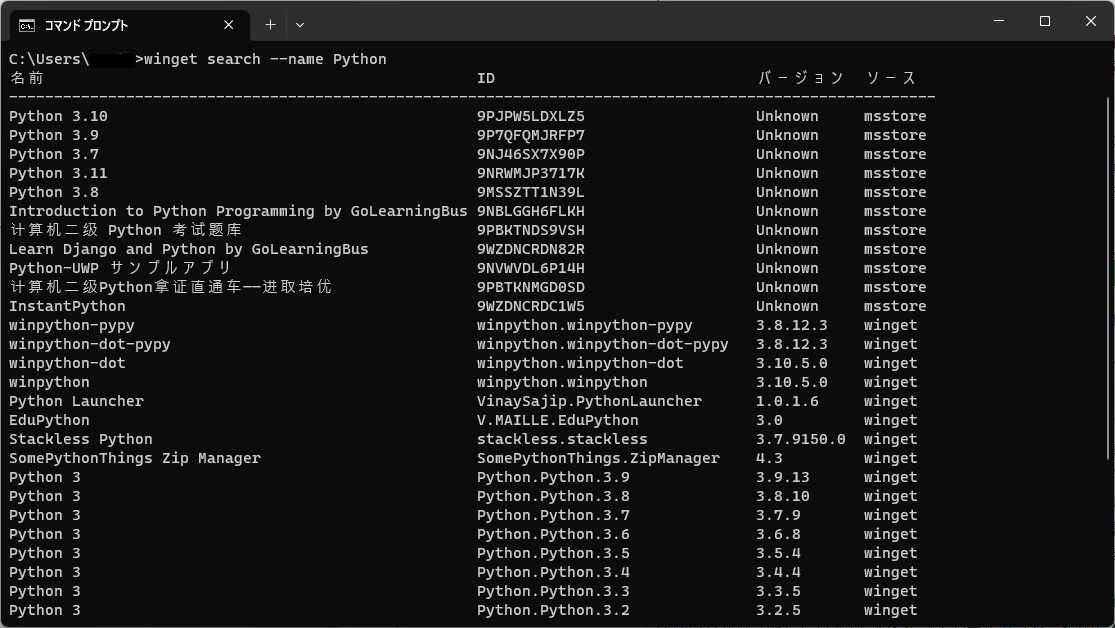Close the コマンド プロンプト tab

[228, 25]
